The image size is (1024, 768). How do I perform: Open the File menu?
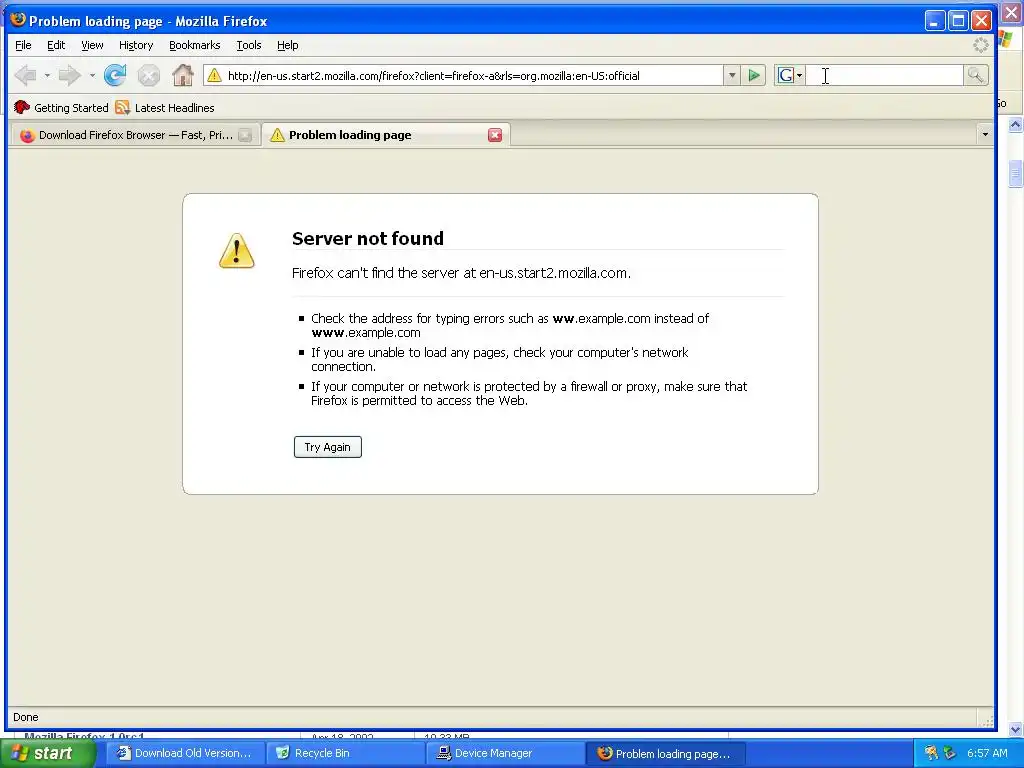click(23, 45)
